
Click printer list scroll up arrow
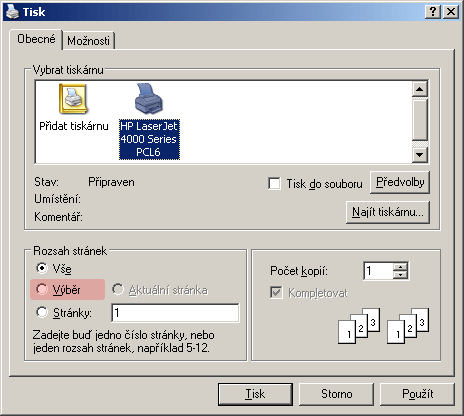point(420,89)
